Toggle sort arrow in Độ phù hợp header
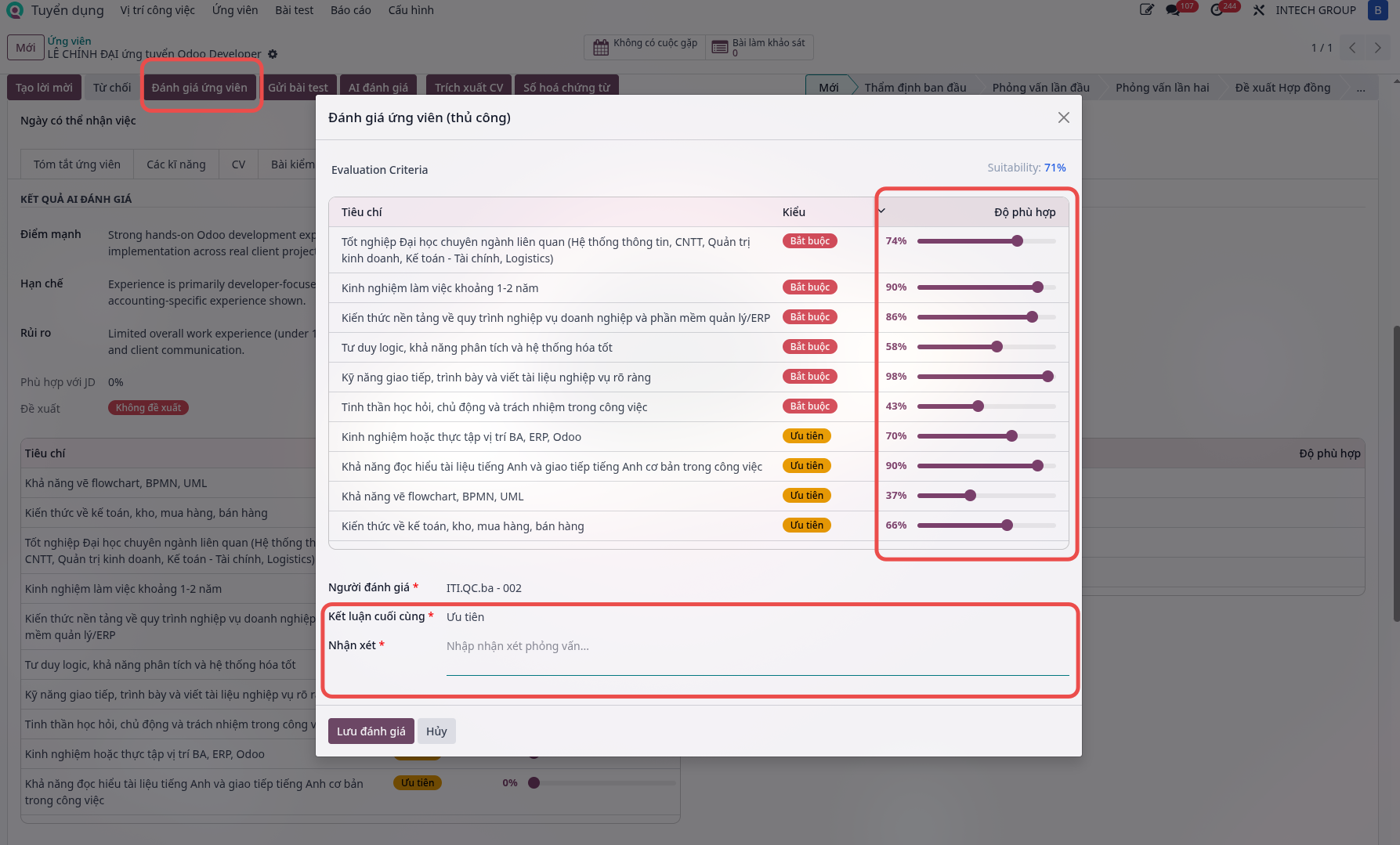The height and width of the screenshot is (845, 1400). click(881, 211)
